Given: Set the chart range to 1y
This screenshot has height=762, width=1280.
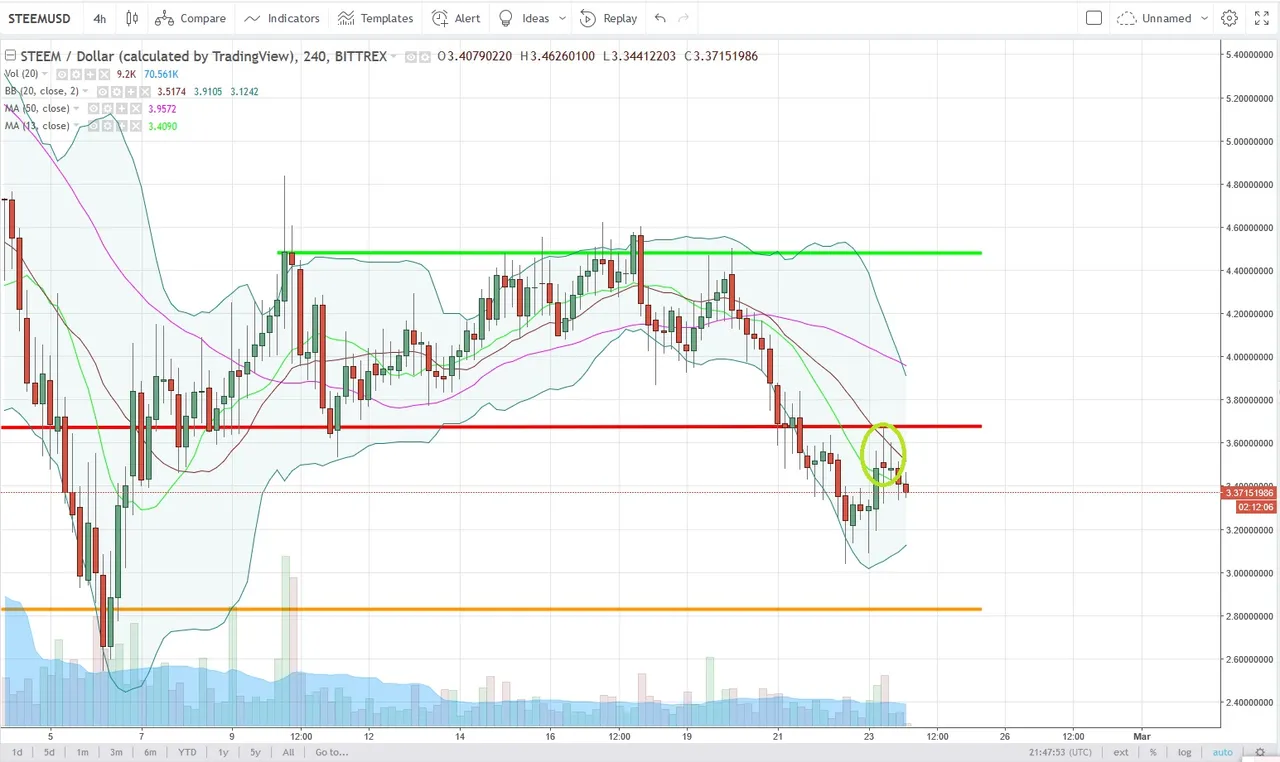Looking at the screenshot, I should [x=224, y=752].
